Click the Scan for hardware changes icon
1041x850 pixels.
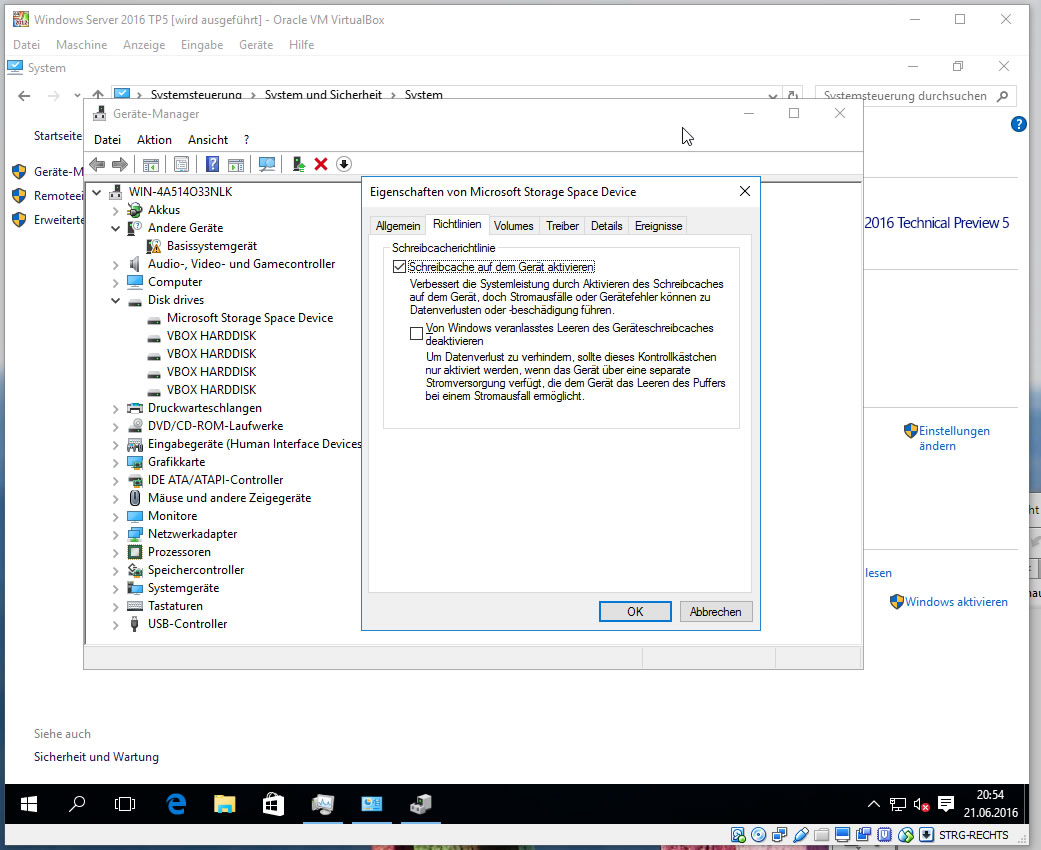click(267, 164)
